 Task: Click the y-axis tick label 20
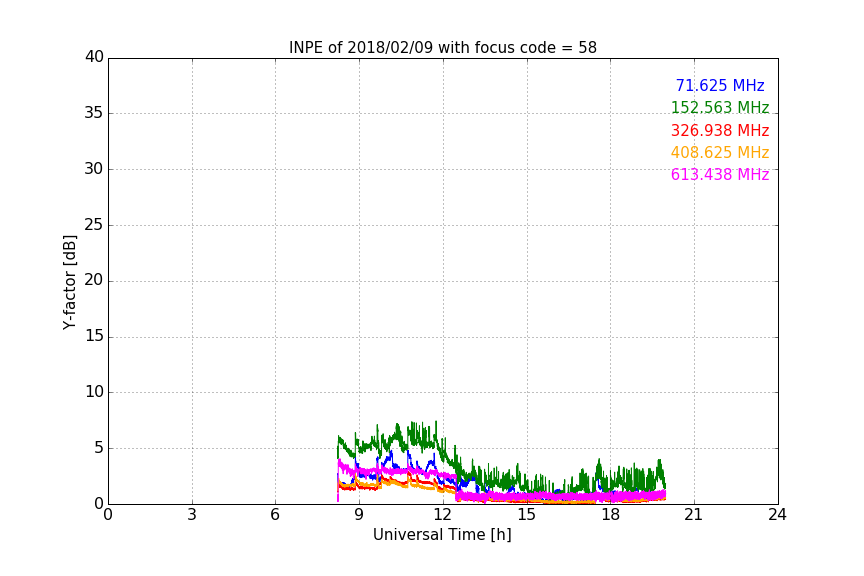(x=94, y=280)
